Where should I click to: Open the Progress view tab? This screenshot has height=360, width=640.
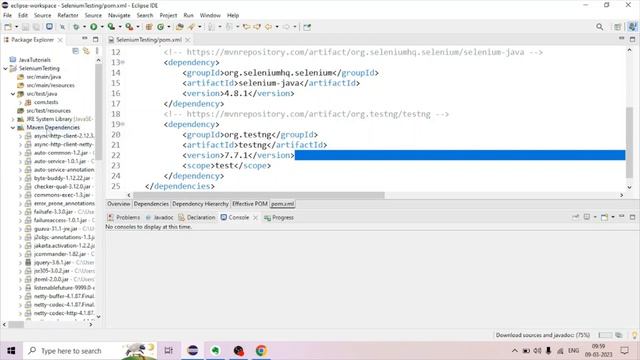point(279,218)
